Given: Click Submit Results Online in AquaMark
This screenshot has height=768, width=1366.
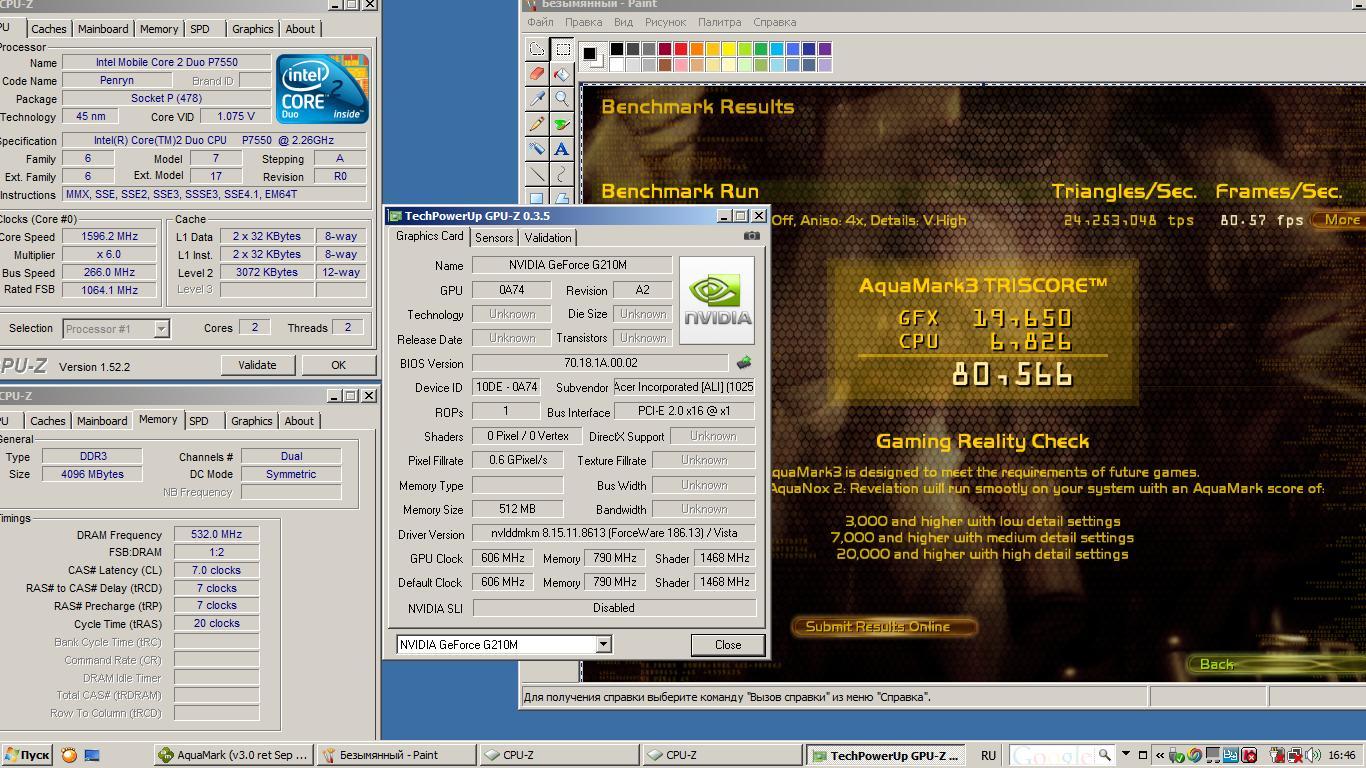Looking at the screenshot, I should (x=884, y=627).
